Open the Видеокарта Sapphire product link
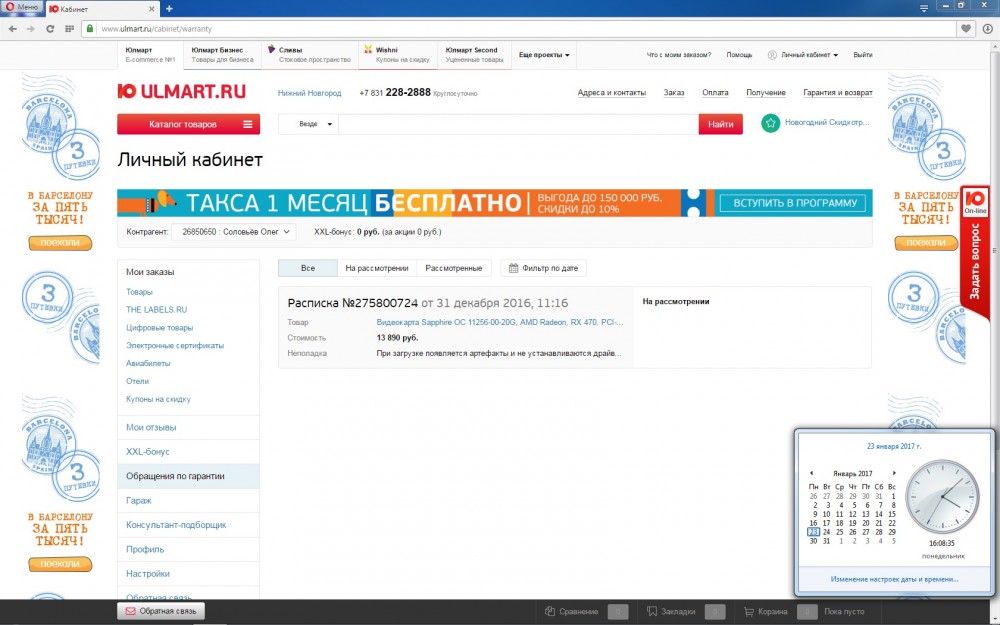Screen dimensions: 1000x625 pyautogui.click(x=500, y=323)
